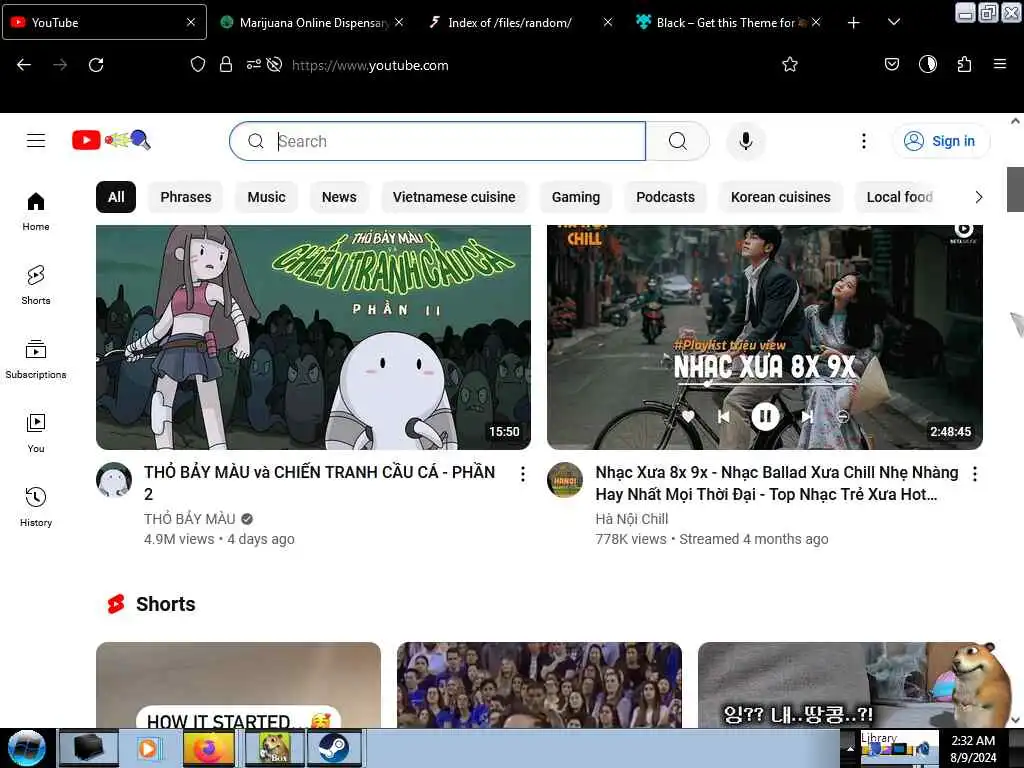Open the extensions puzzle icon
This screenshot has width=1024, height=768.
point(964,64)
